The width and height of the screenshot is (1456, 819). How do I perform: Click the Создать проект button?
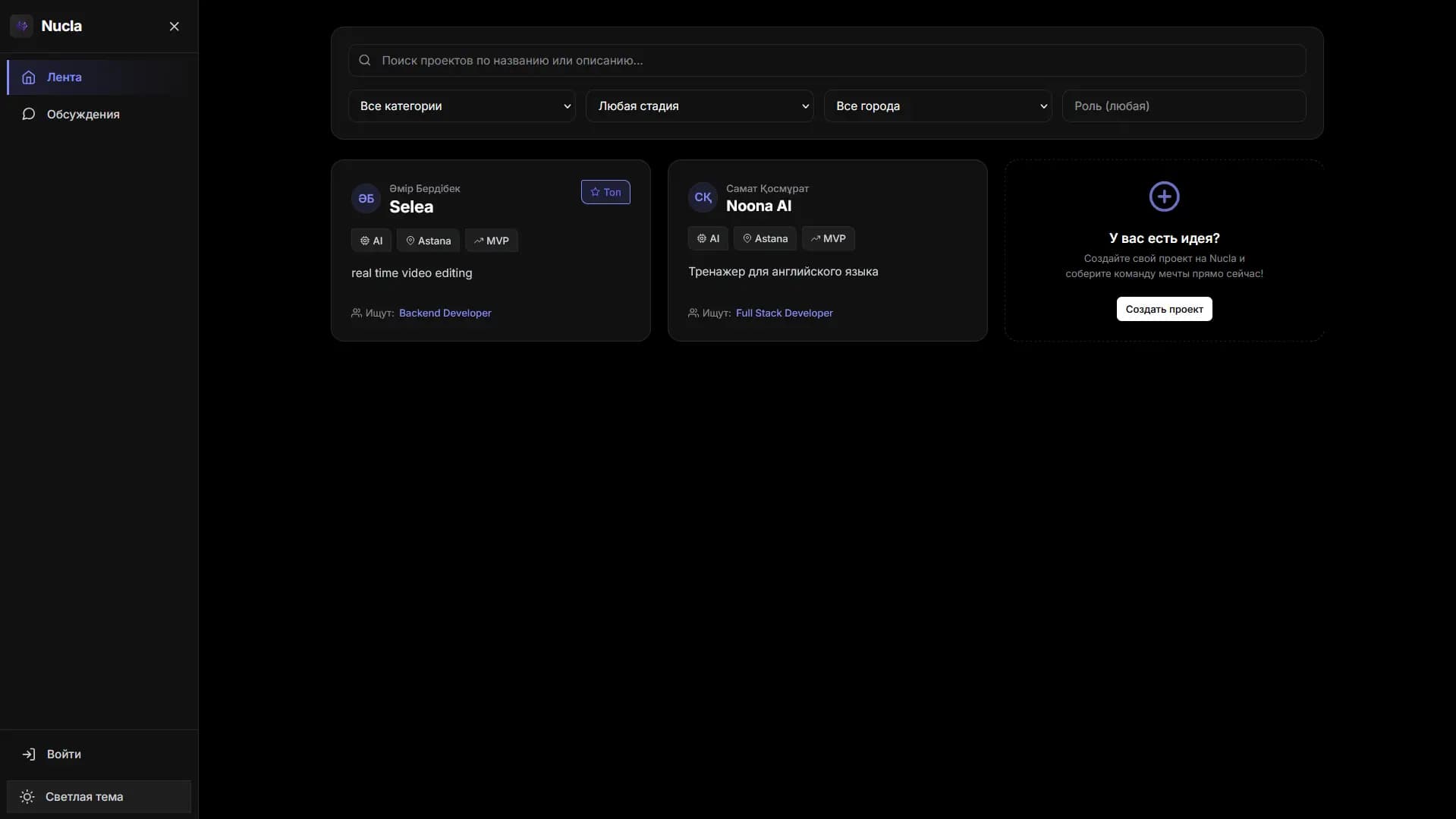[x=1165, y=309]
